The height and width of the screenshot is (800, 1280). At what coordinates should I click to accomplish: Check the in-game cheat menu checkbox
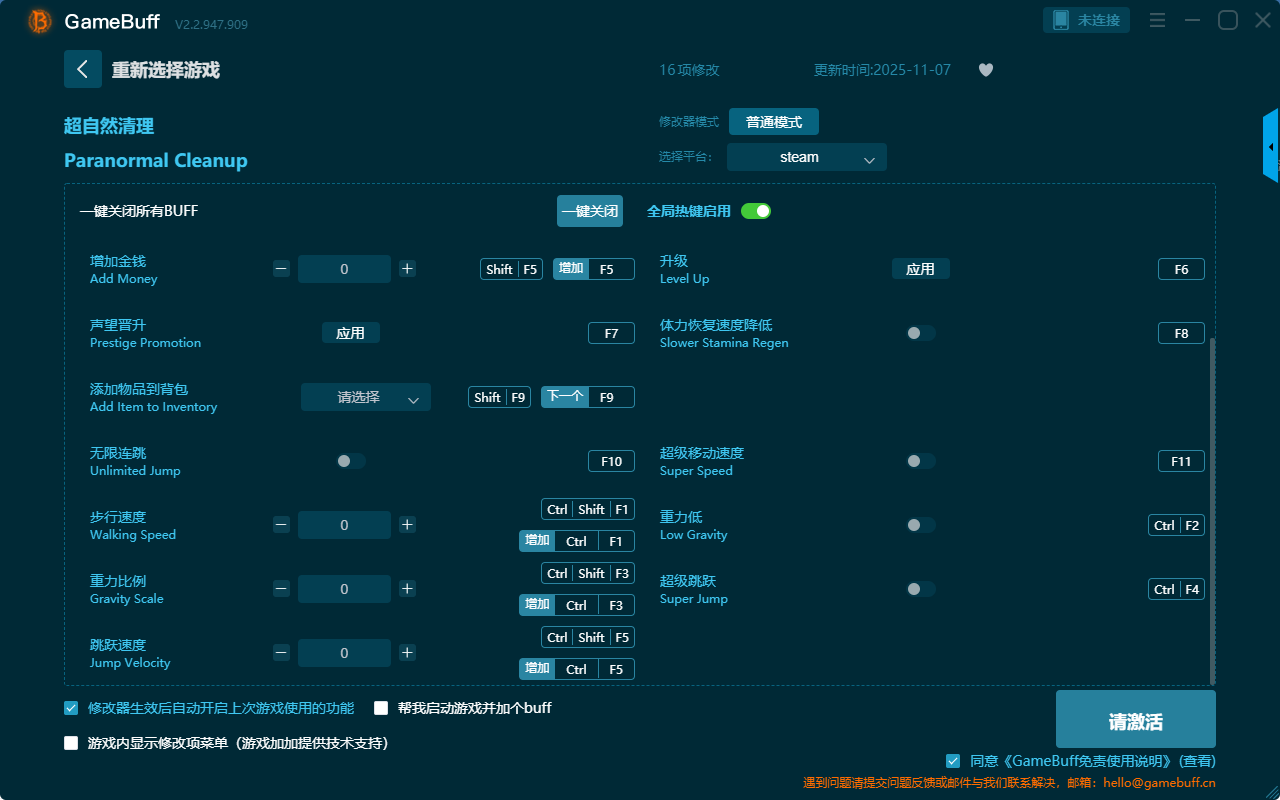tap(71, 743)
